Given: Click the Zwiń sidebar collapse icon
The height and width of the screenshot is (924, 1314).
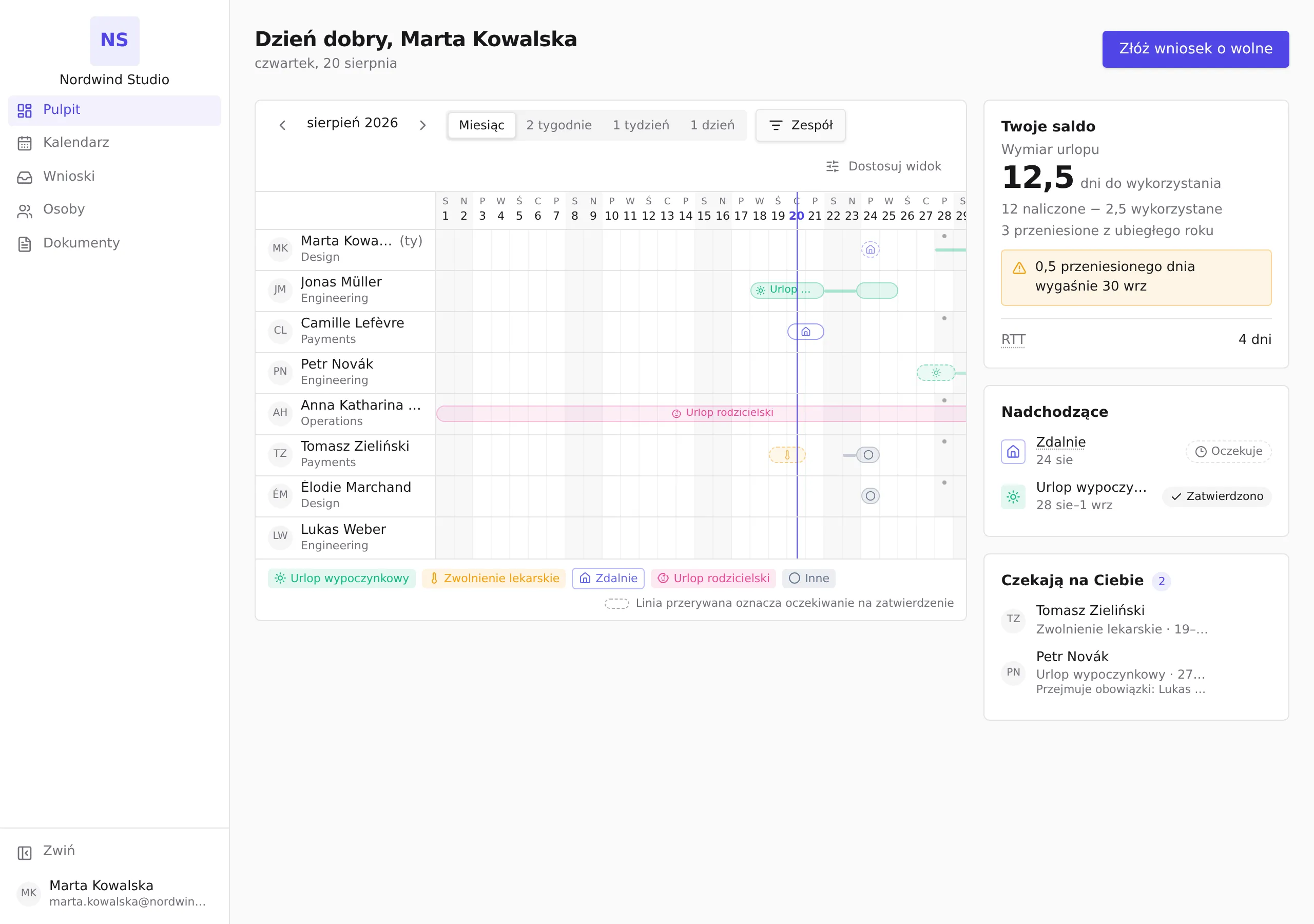Looking at the screenshot, I should pyautogui.click(x=25, y=853).
